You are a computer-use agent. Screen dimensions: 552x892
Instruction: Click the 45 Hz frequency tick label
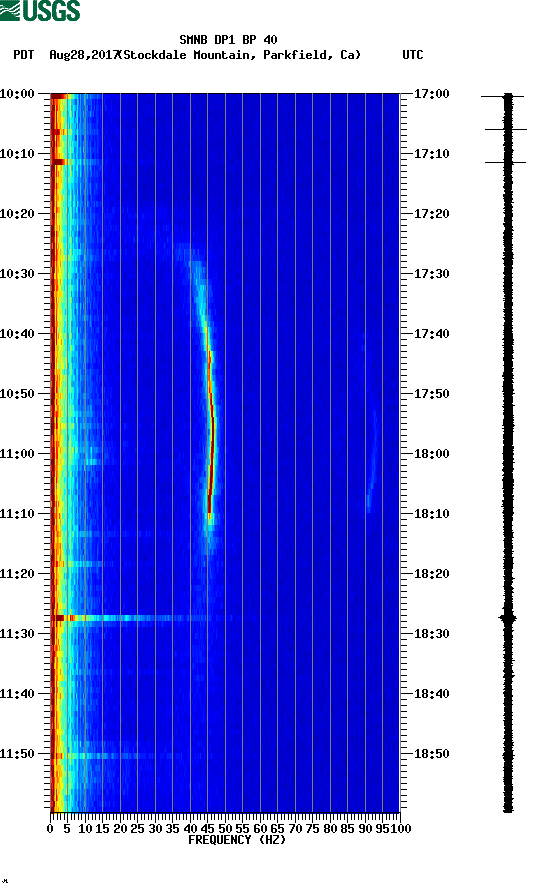coord(208,829)
